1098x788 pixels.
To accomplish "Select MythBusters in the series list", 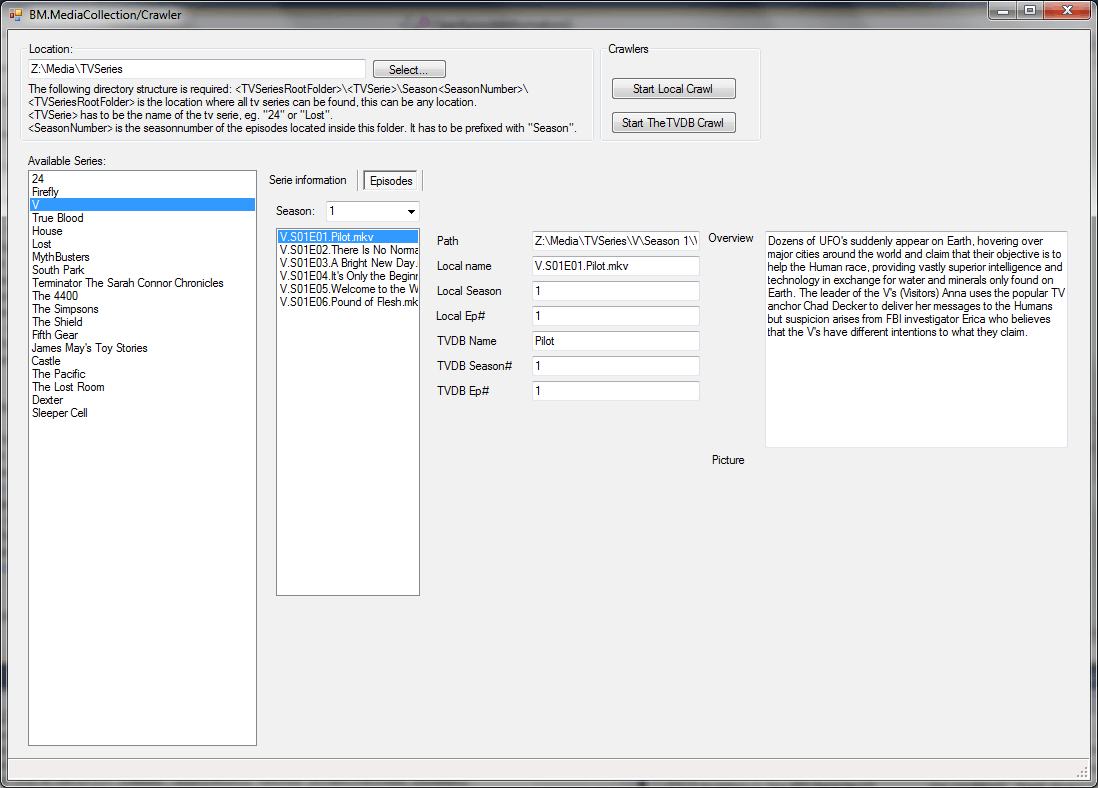I will 142,257.
